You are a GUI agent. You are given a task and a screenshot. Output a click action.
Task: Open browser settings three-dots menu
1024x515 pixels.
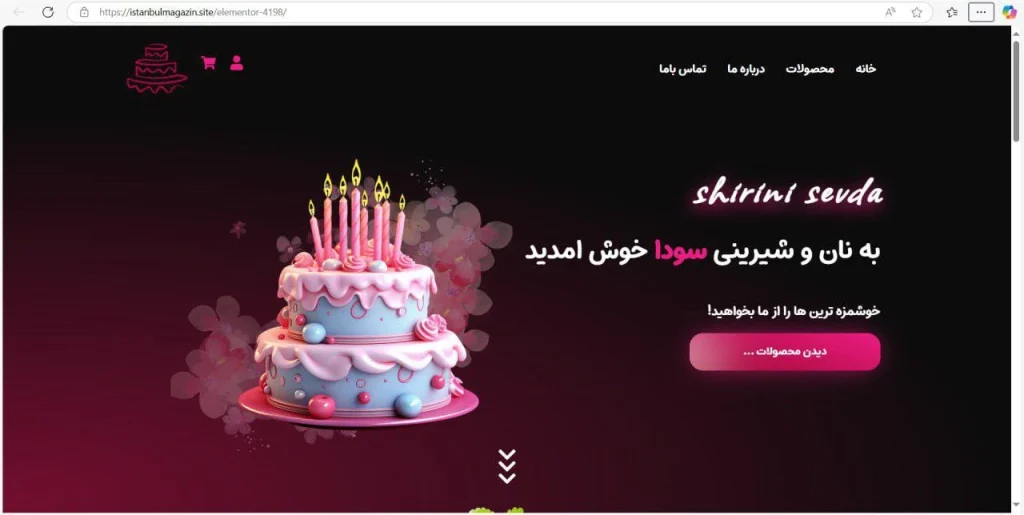[x=981, y=12]
